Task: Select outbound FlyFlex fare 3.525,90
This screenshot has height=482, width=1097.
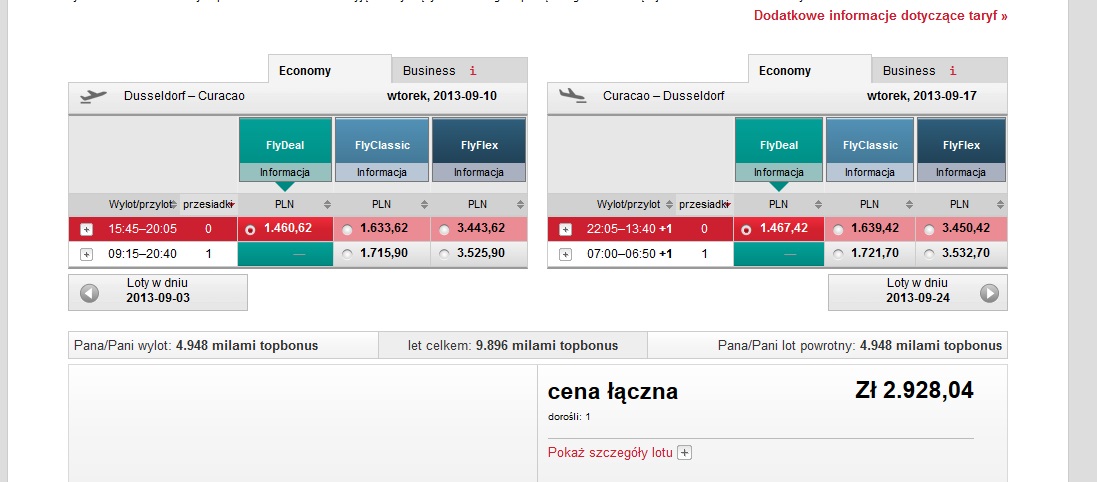Action: click(x=444, y=255)
